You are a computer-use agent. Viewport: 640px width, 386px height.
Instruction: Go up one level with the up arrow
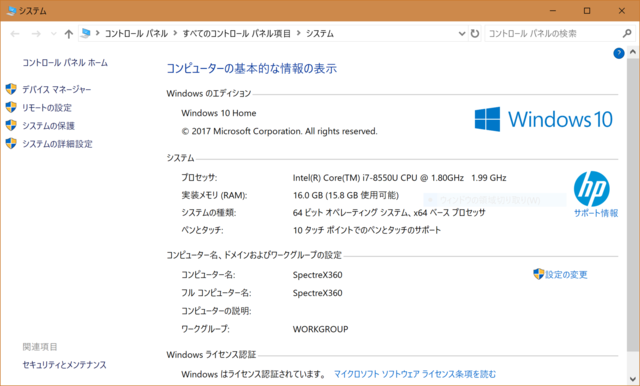point(69,34)
